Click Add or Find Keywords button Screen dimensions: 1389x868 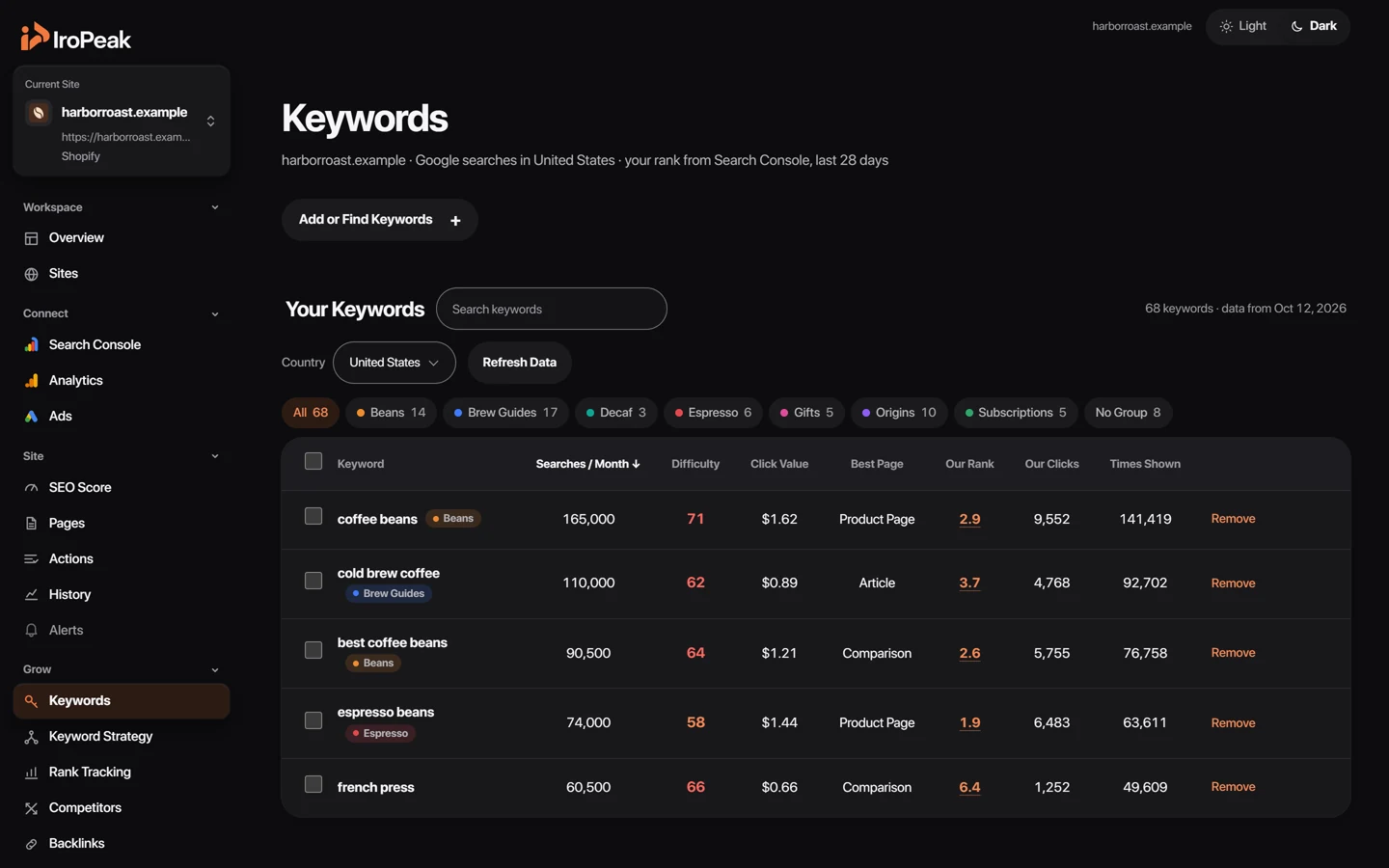tap(380, 220)
